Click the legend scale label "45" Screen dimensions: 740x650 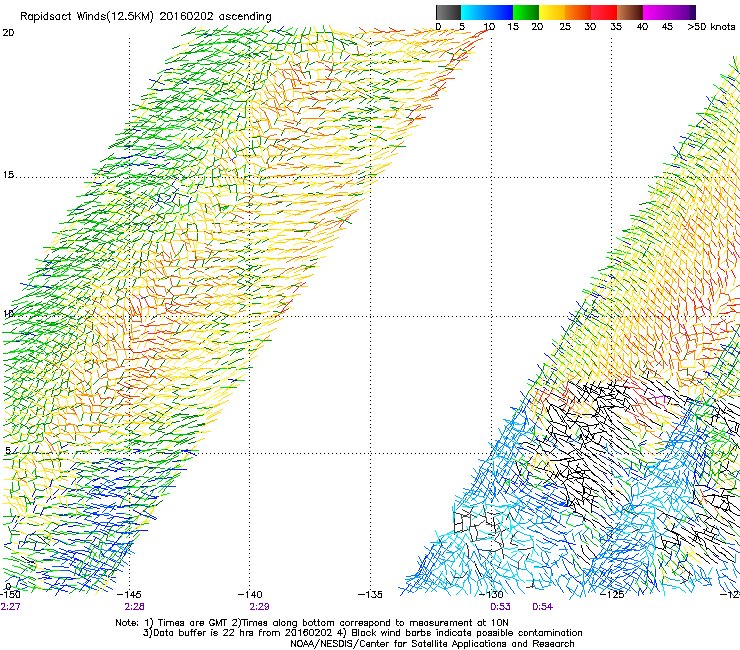[x=667, y=27]
